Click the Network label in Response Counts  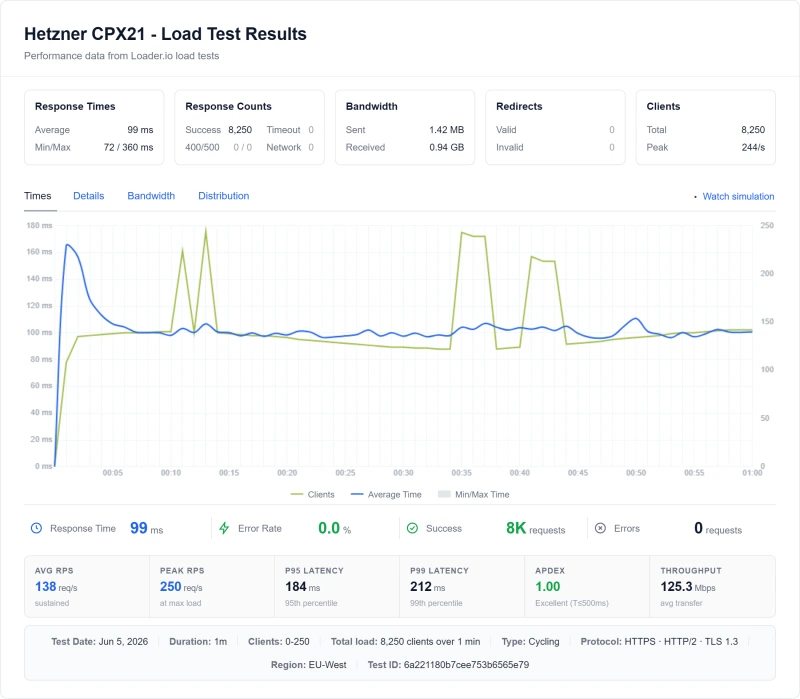click(x=284, y=147)
